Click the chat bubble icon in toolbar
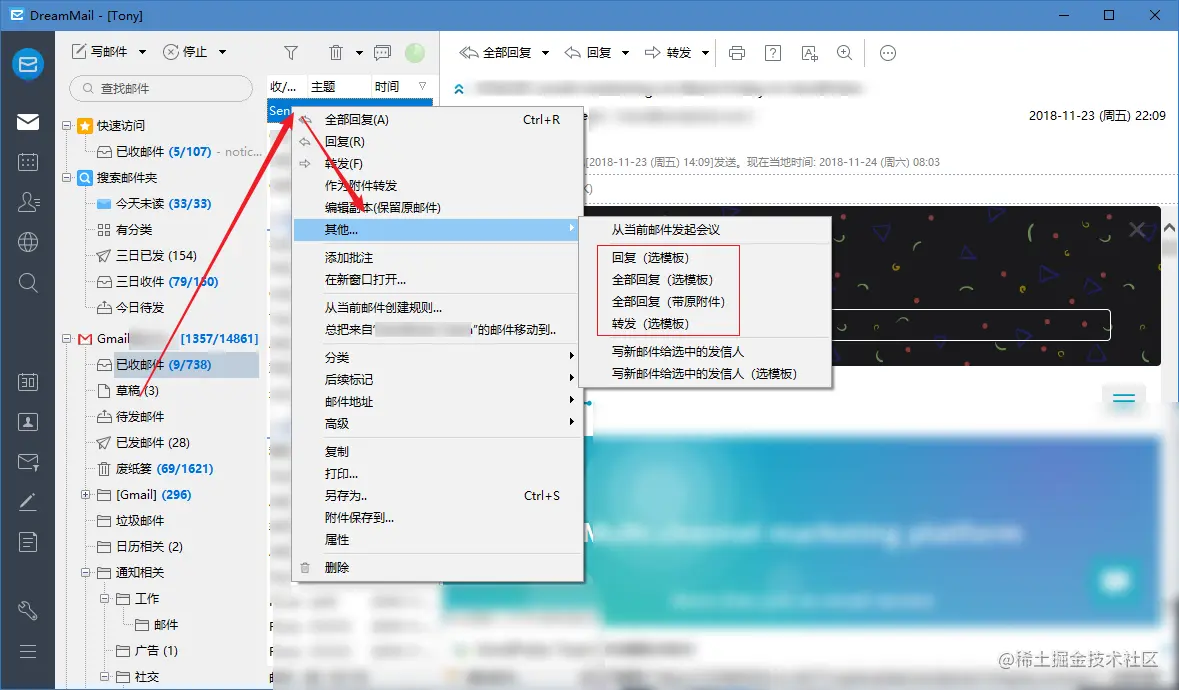This screenshot has width=1179, height=690. tap(382, 53)
